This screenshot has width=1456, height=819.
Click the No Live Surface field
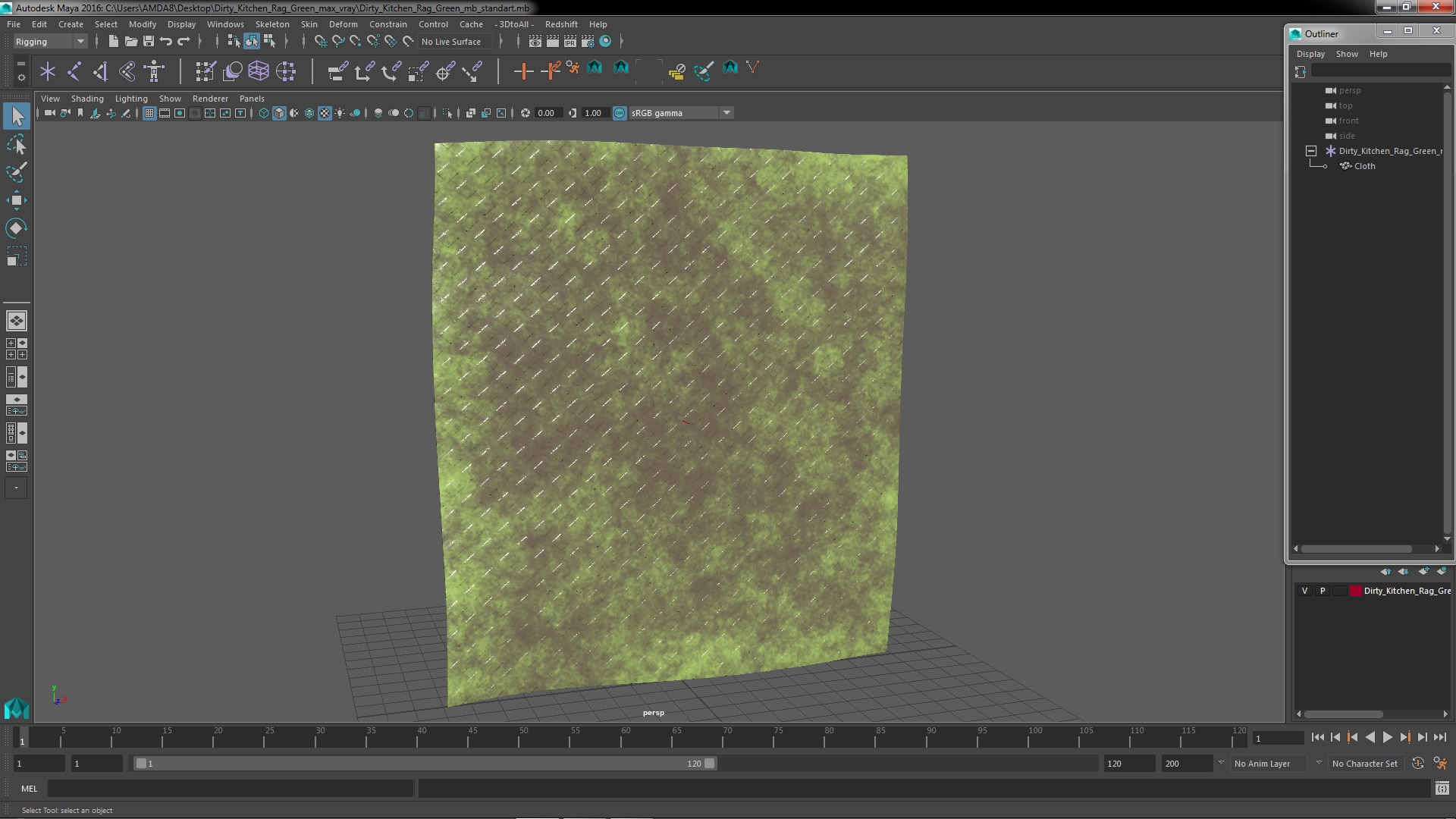tap(455, 42)
